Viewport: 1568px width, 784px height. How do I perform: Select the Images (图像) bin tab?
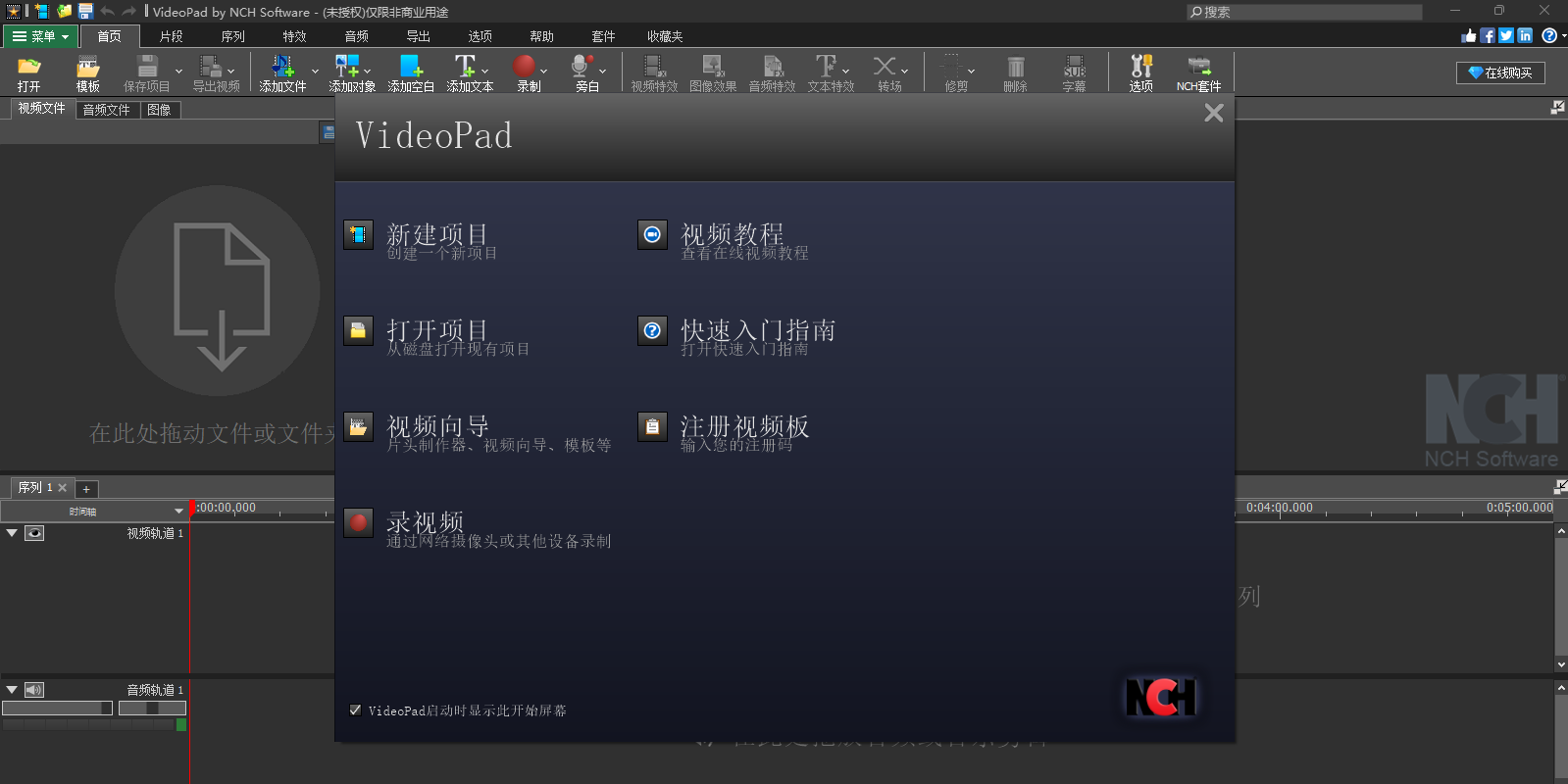click(x=159, y=110)
